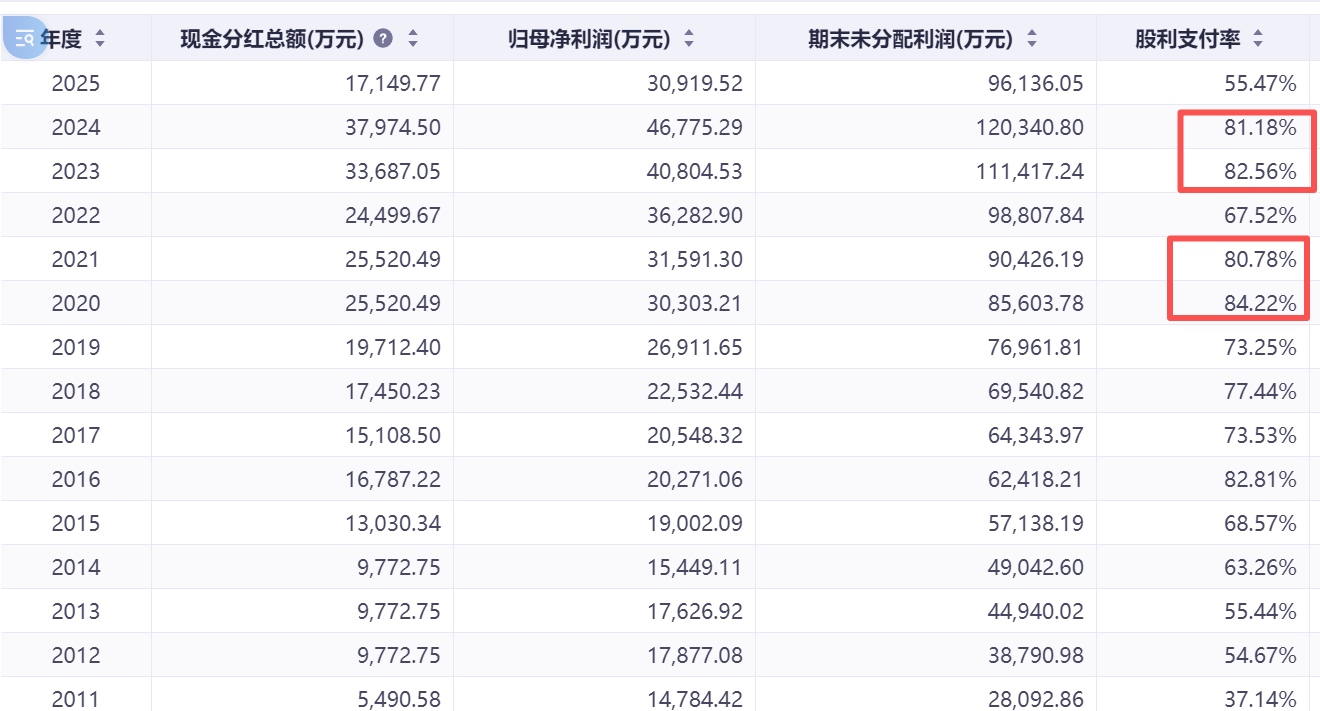Click the 82.56% cell in the 2023 row
The image size is (1320, 711).
coord(1259,171)
